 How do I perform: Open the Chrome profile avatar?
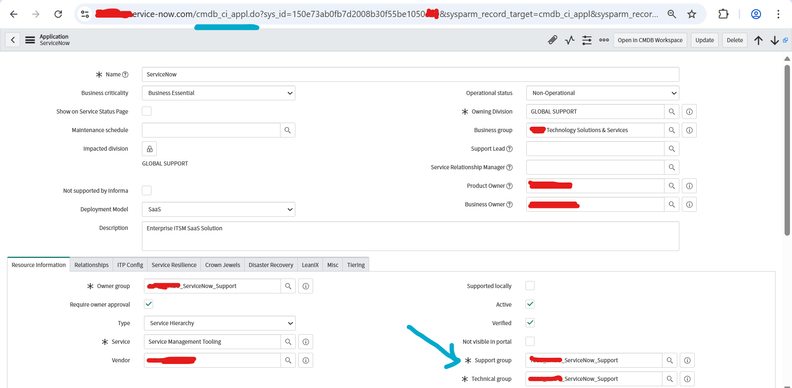[756, 14]
